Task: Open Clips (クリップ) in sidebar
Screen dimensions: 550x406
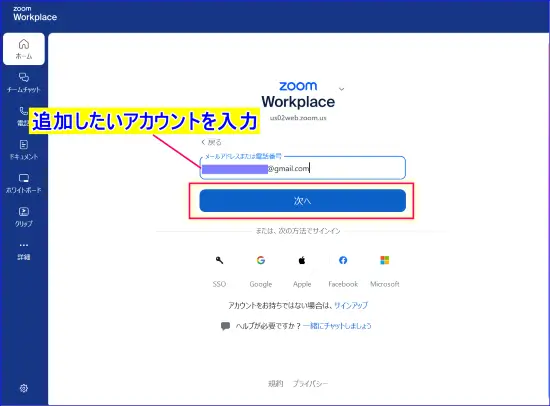Action: click(24, 217)
